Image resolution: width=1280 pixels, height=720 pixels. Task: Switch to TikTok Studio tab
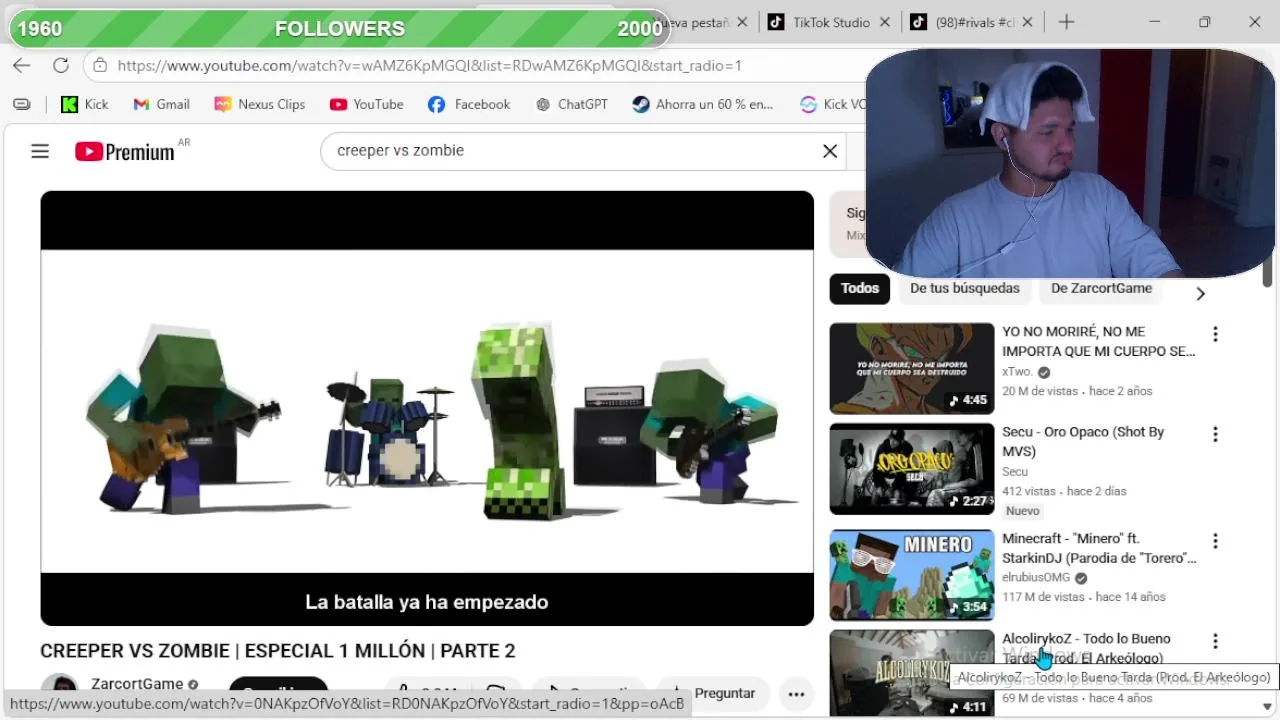[x=820, y=22]
